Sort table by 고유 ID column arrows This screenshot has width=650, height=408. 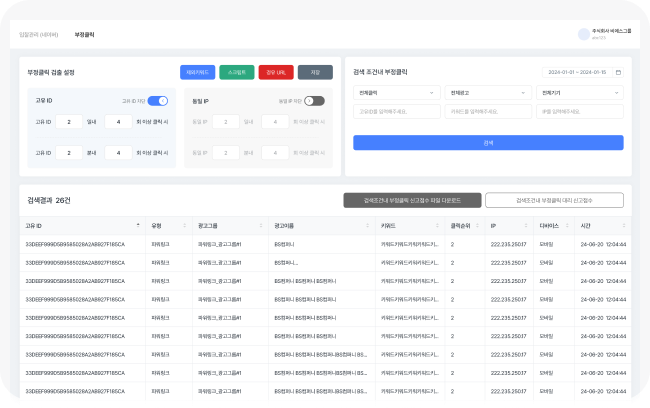[x=139, y=226]
